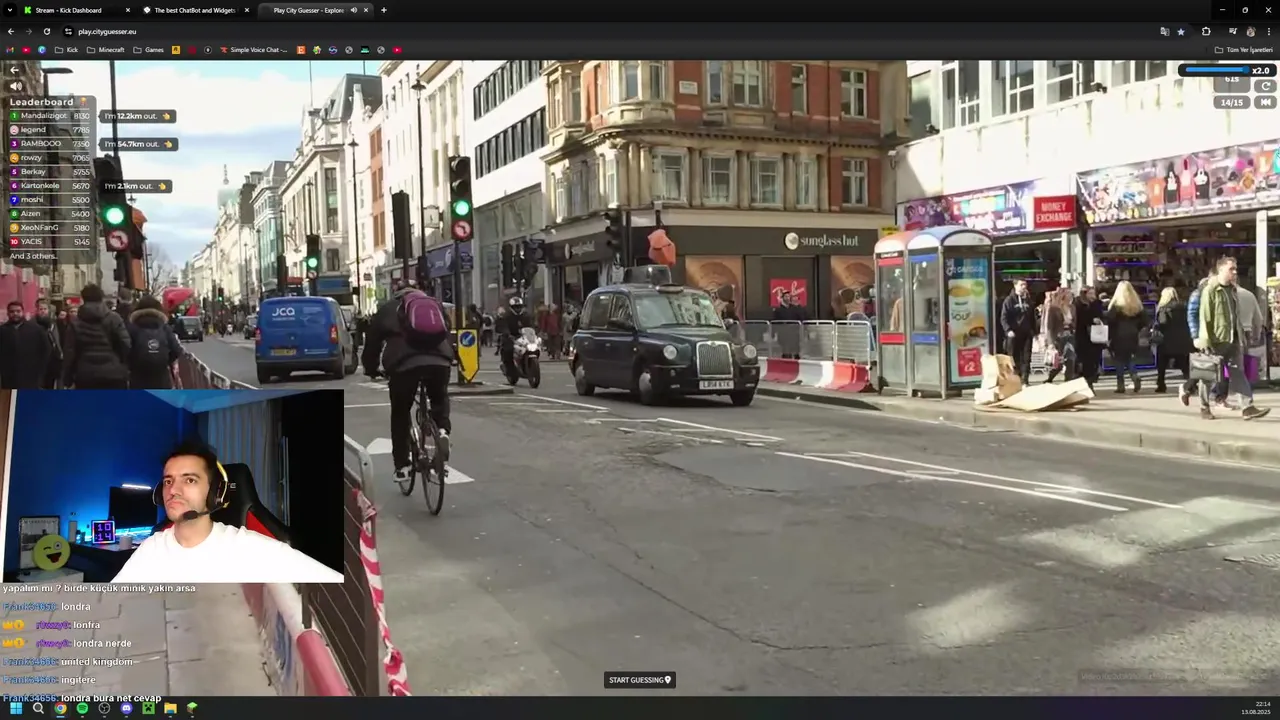
Task: Open the Windows Start menu
Action: pyautogui.click(x=16, y=708)
